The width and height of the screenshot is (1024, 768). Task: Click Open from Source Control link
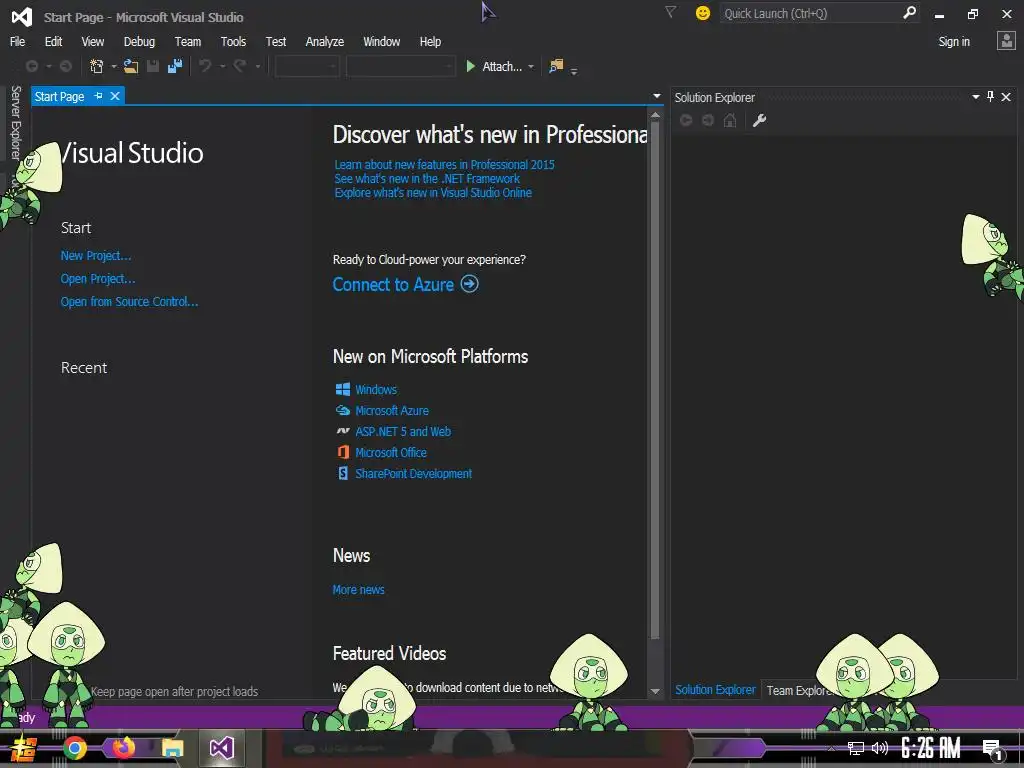pyautogui.click(x=129, y=301)
